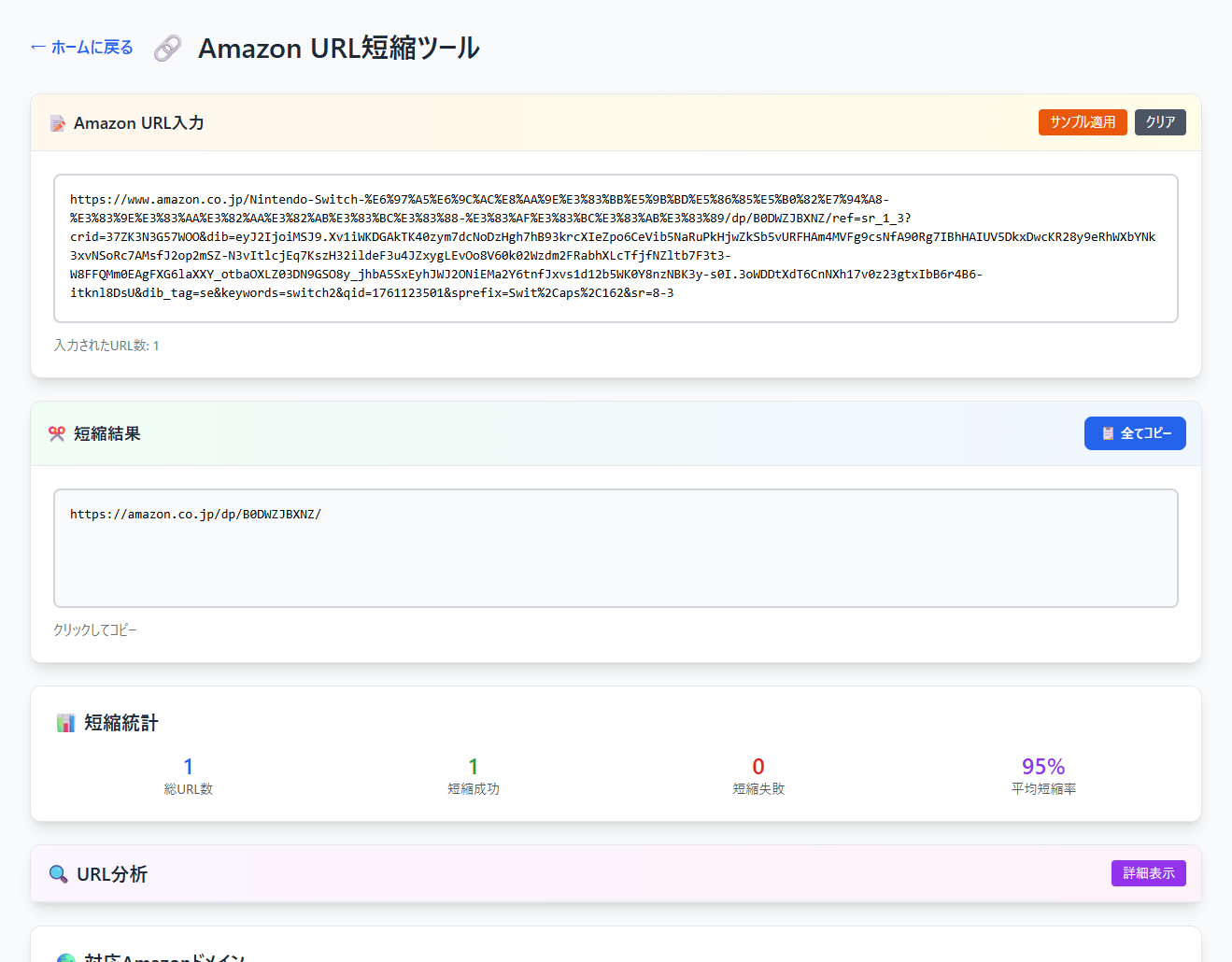Click the purple 95% 平均短縮率 value
Viewport: 1232px width, 962px height.
1043,767
